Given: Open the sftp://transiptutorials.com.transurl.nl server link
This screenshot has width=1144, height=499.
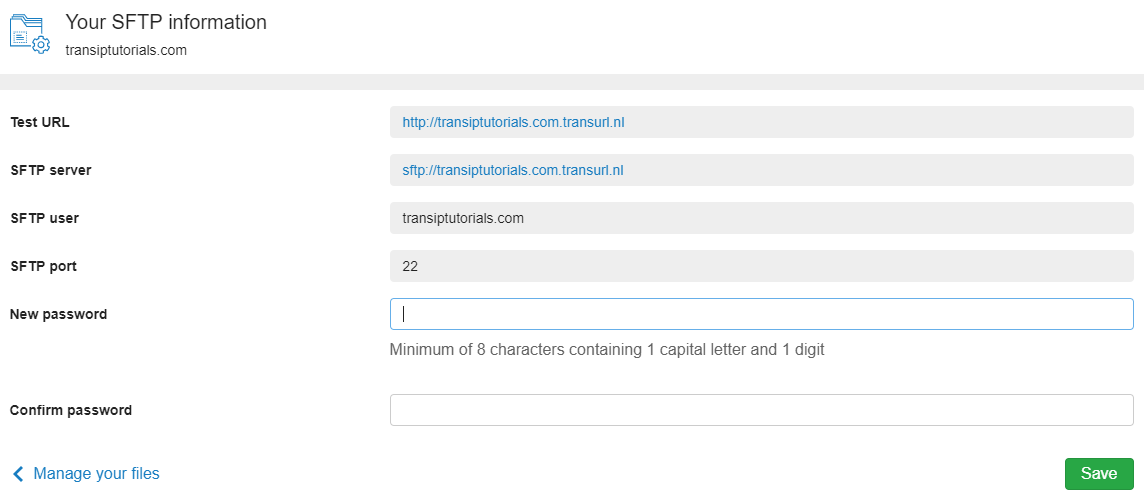Looking at the screenshot, I should (x=512, y=170).
